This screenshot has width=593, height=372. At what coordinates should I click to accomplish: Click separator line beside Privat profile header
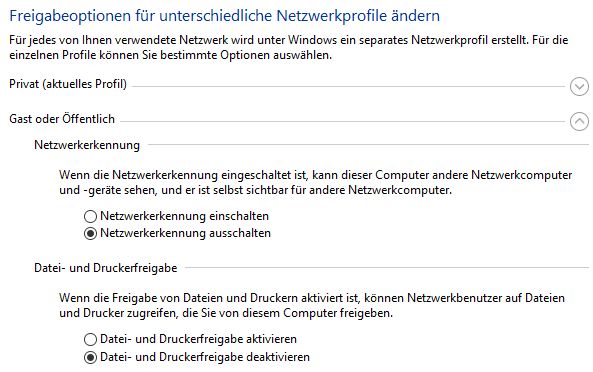click(348, 87)
